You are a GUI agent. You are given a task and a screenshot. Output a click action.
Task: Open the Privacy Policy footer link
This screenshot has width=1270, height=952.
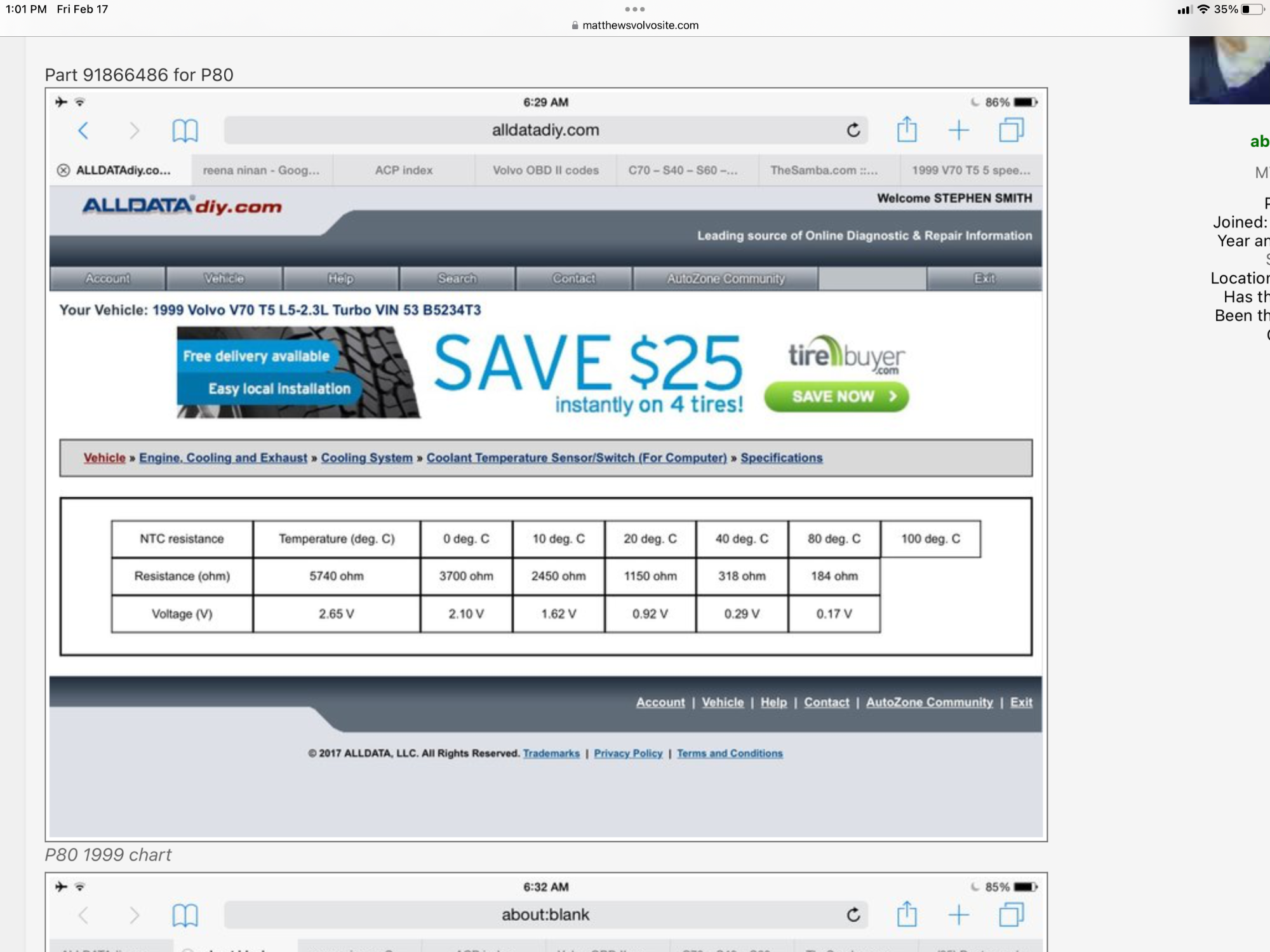[627, 753]
